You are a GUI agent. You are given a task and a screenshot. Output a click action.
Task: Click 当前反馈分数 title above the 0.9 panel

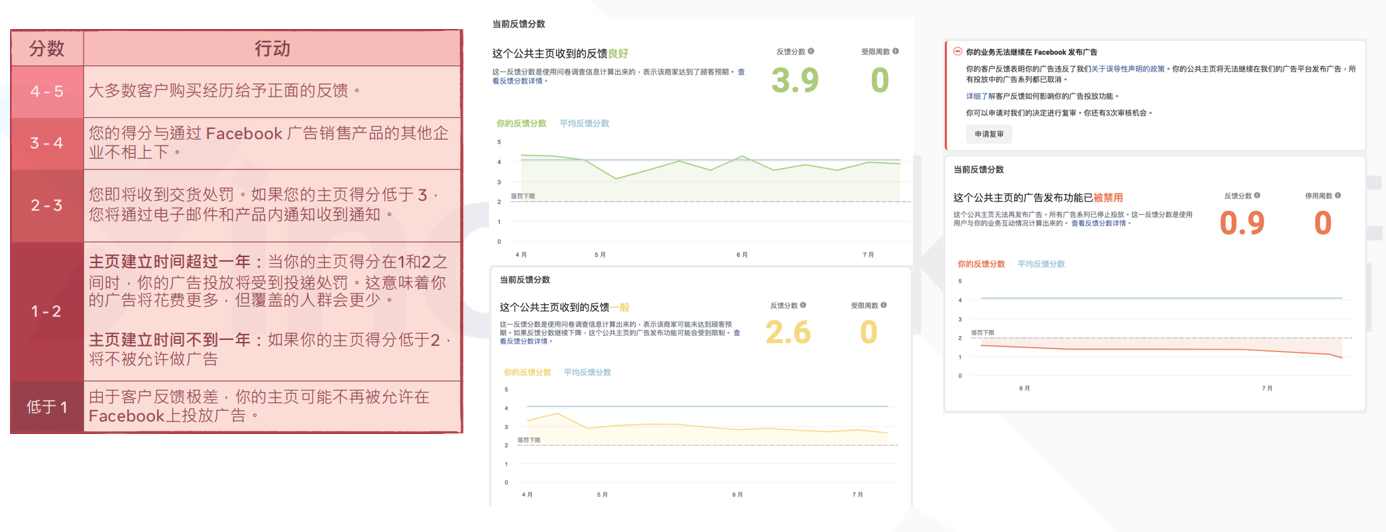pos(979,170)
